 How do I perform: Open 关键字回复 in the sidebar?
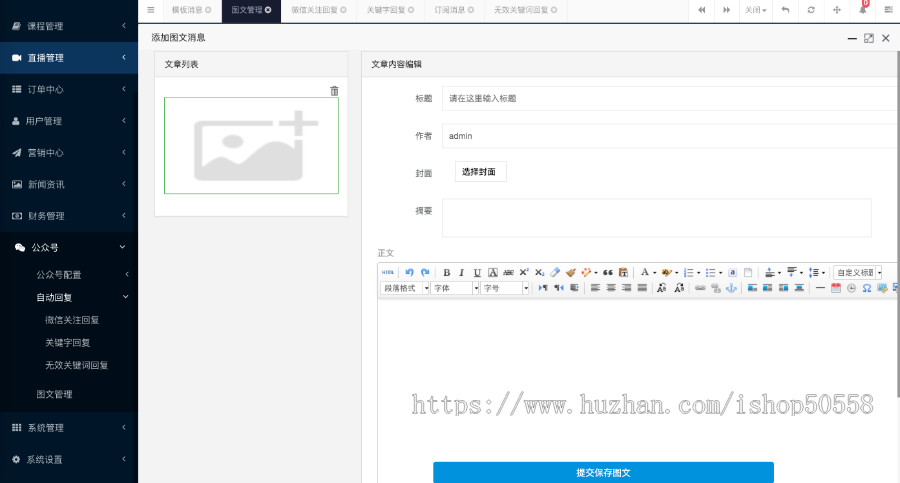pos(68,342)
